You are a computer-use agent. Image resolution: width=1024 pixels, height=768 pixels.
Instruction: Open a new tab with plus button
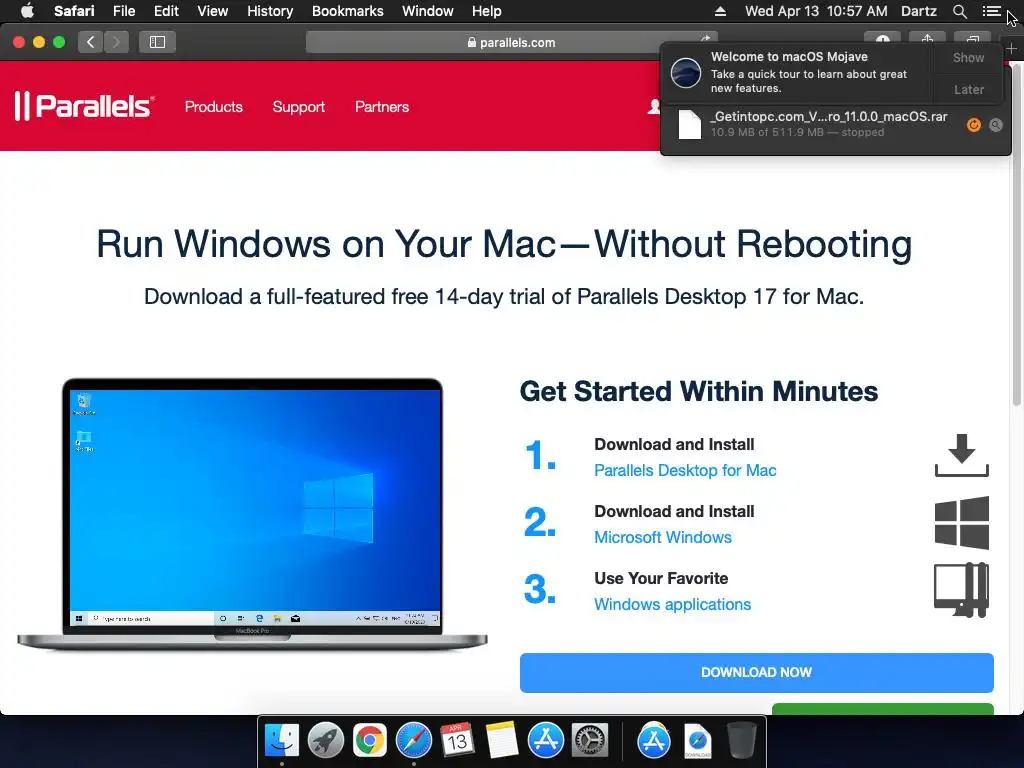pyautogui.click(x=1011, y=48)
